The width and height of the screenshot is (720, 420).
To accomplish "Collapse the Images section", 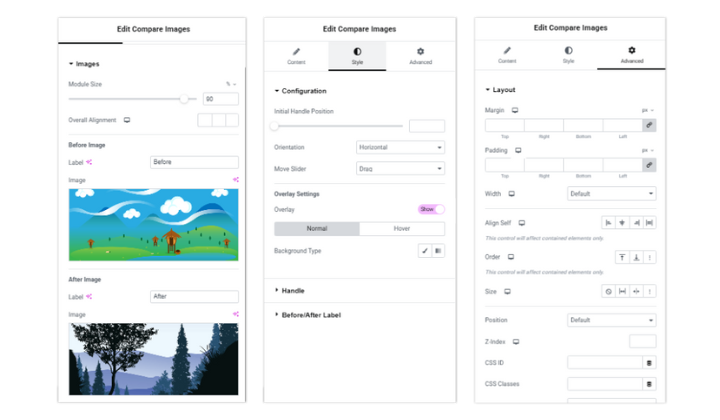I will [84, 64].
